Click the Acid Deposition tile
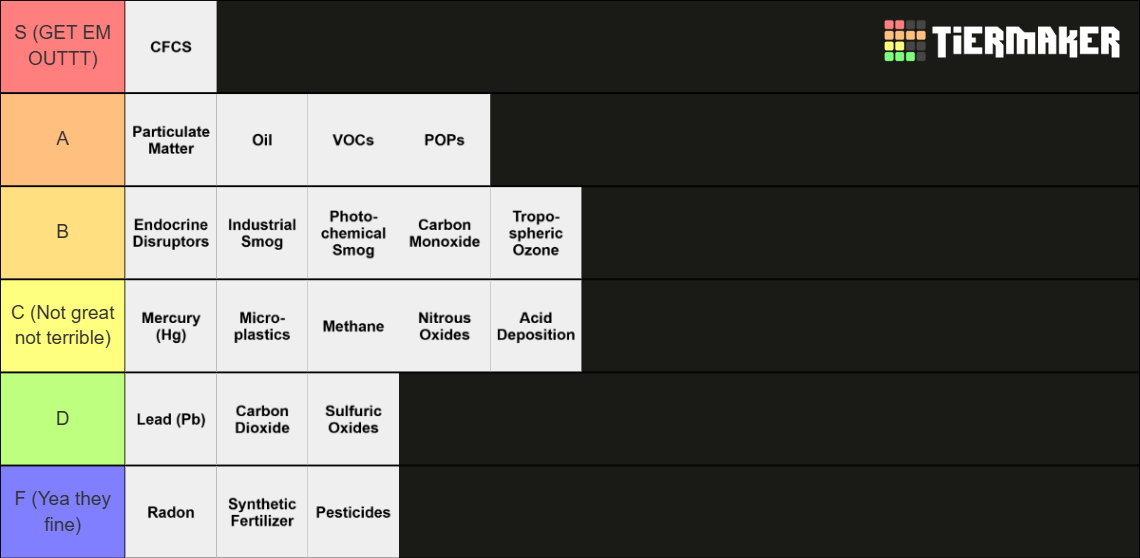Screen dimensions: 1140x558 (536, 326)
